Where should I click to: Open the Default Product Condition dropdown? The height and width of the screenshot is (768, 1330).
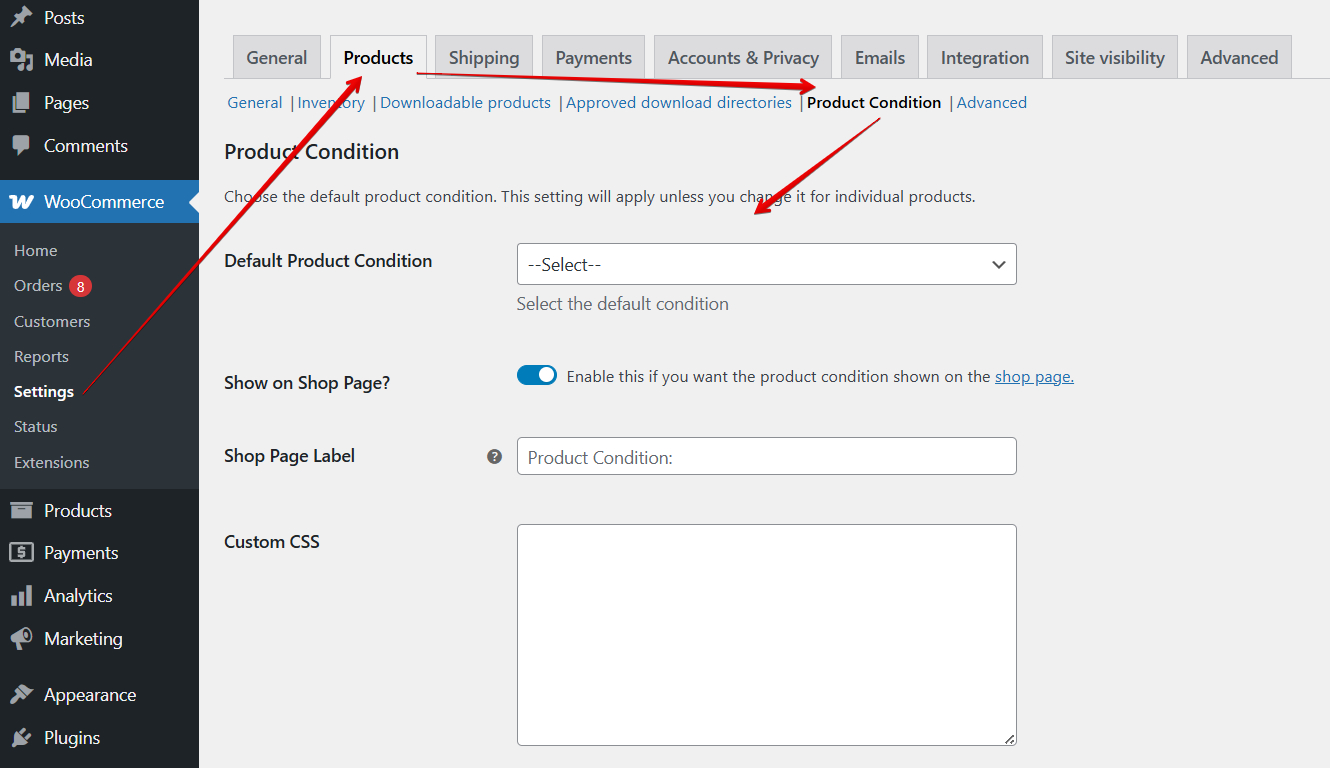(766, 264)
